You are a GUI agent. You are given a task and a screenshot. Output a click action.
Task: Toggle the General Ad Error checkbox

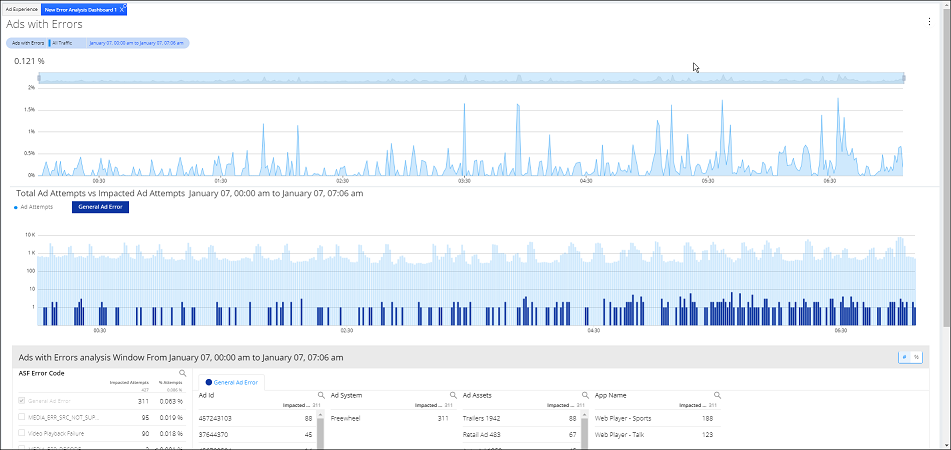[x=22, y=400]
